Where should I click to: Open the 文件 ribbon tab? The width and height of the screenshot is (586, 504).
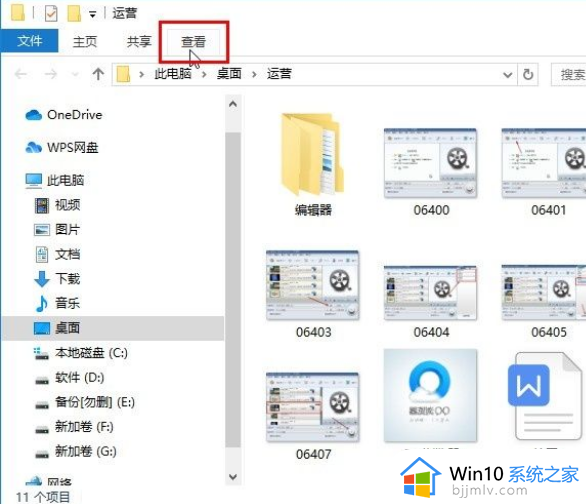click(x=29, y=41)
